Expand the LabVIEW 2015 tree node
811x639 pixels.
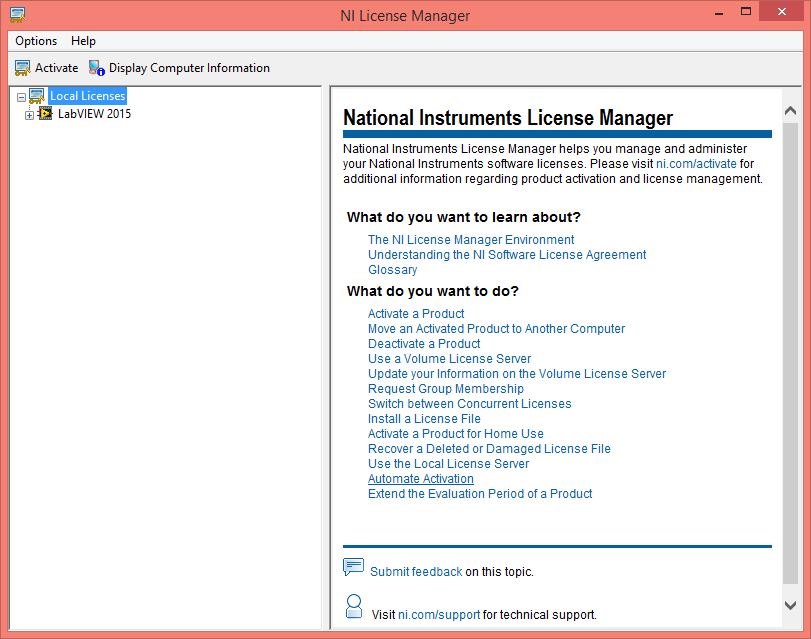coord(29,115)
